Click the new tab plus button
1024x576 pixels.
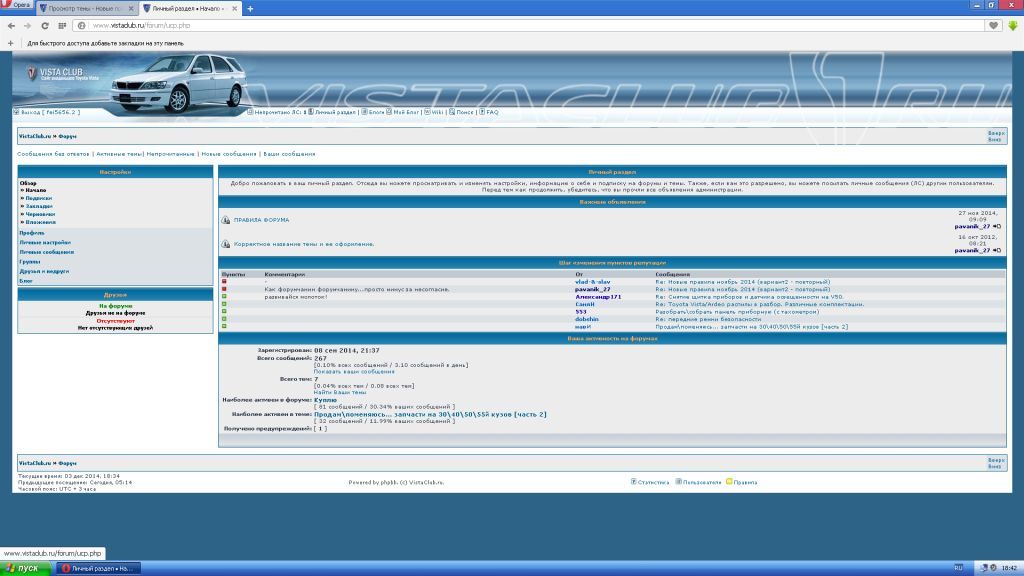point(250,8)
